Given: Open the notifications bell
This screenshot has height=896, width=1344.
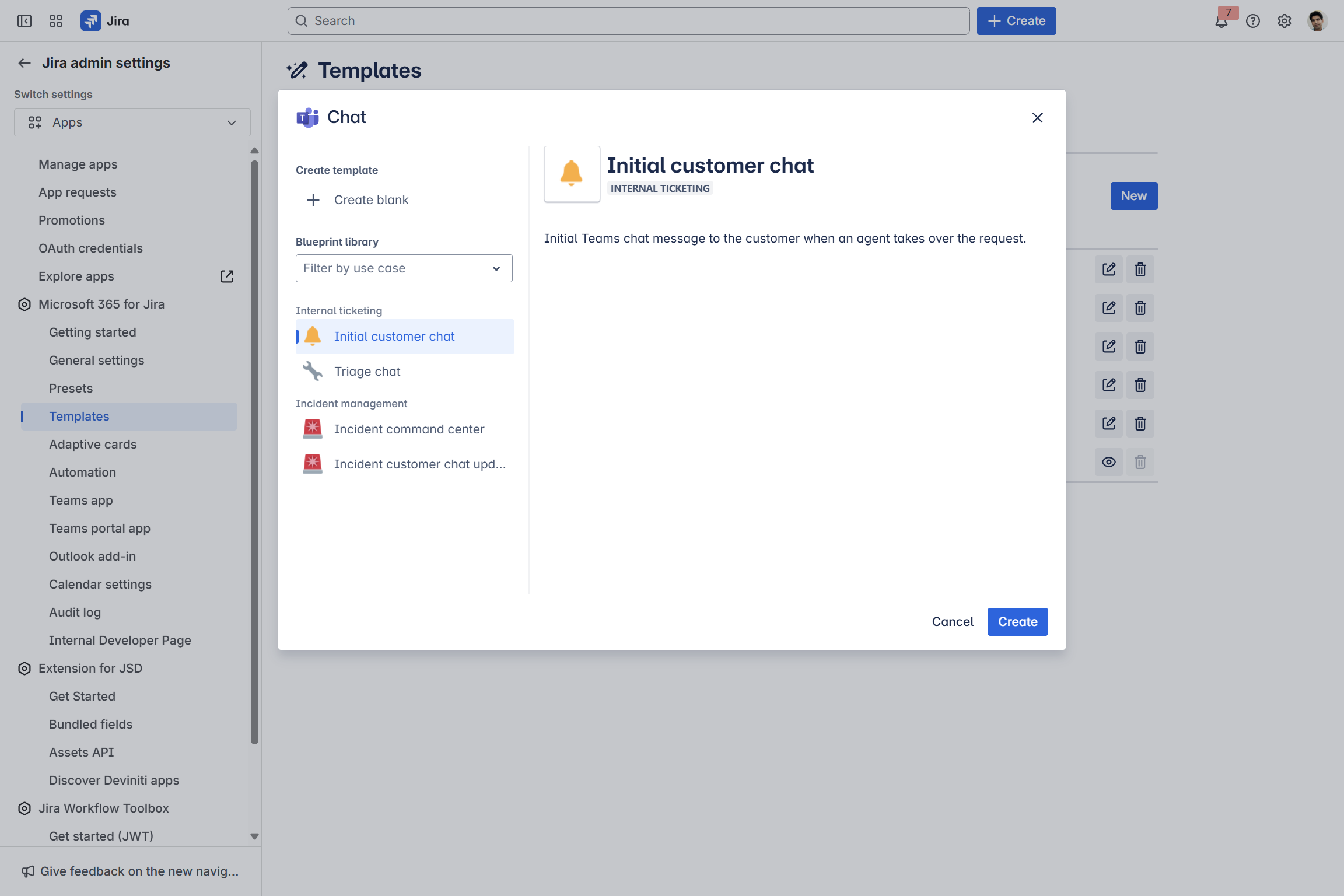Looking at the screenshot, I should coord(1221,22).
